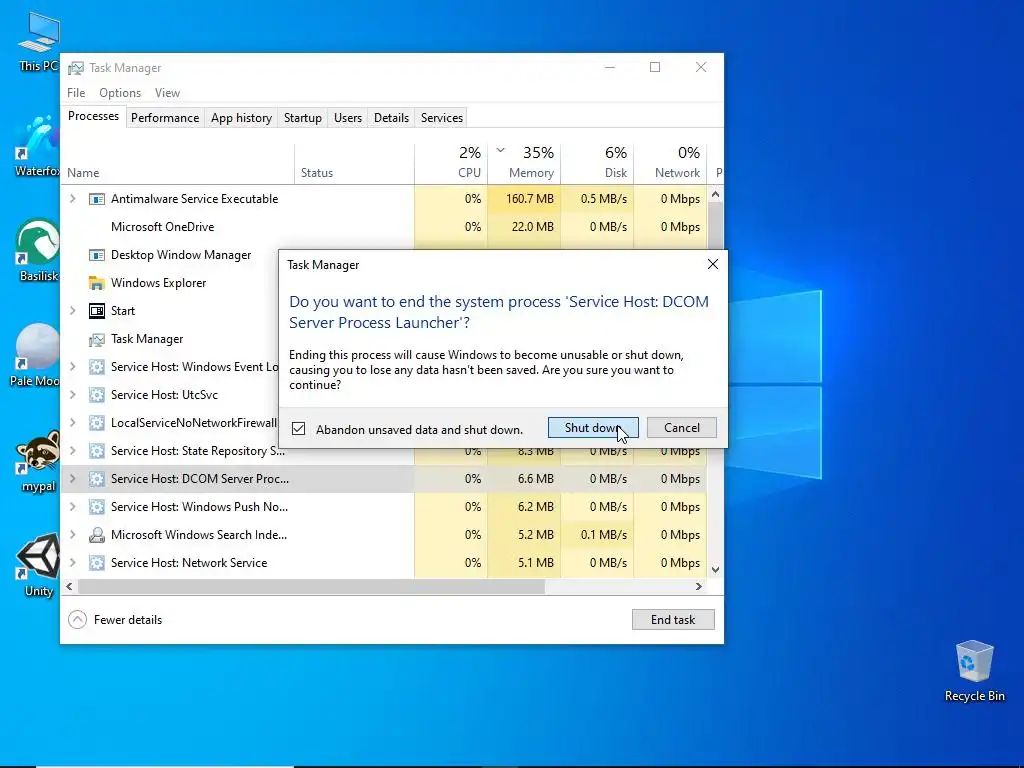Image resolution: width=1024 pixels, height=768 pixels.
Task: Click the Windows Push Notifications gear icon
Action: [x=97, y=507]
